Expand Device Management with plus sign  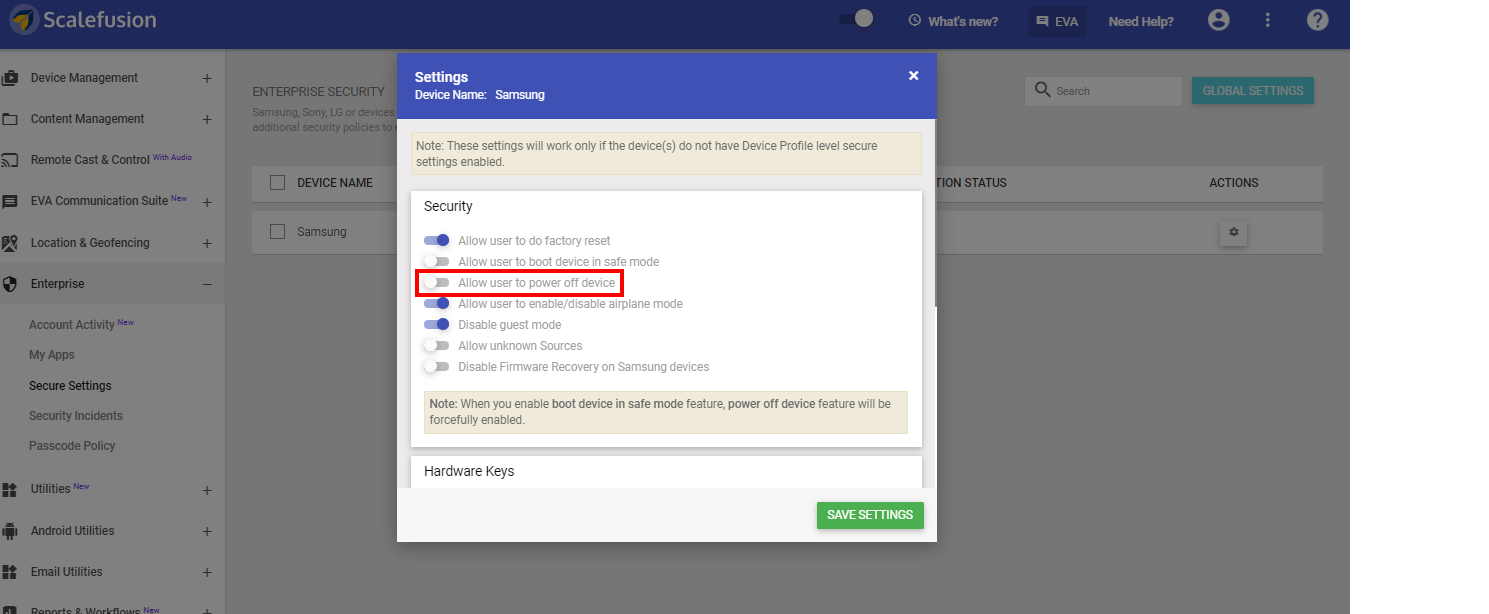(207, 78)
